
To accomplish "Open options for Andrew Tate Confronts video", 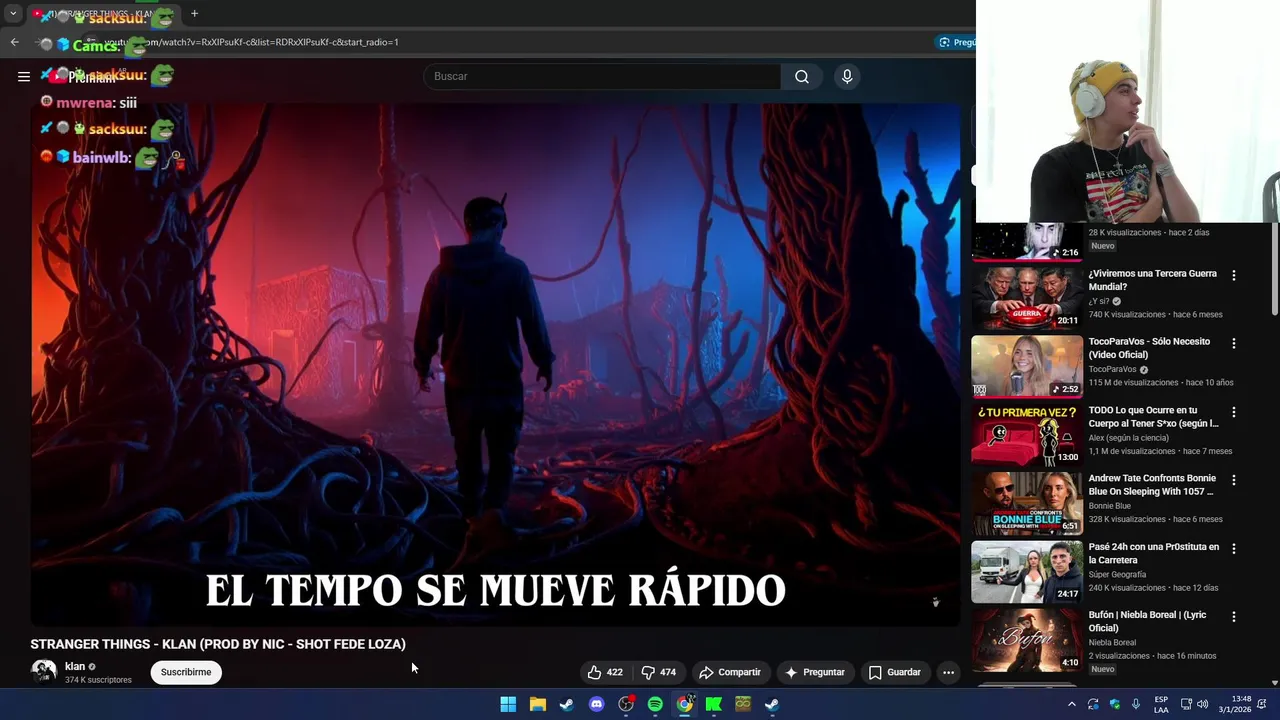I will (1233, 480).
